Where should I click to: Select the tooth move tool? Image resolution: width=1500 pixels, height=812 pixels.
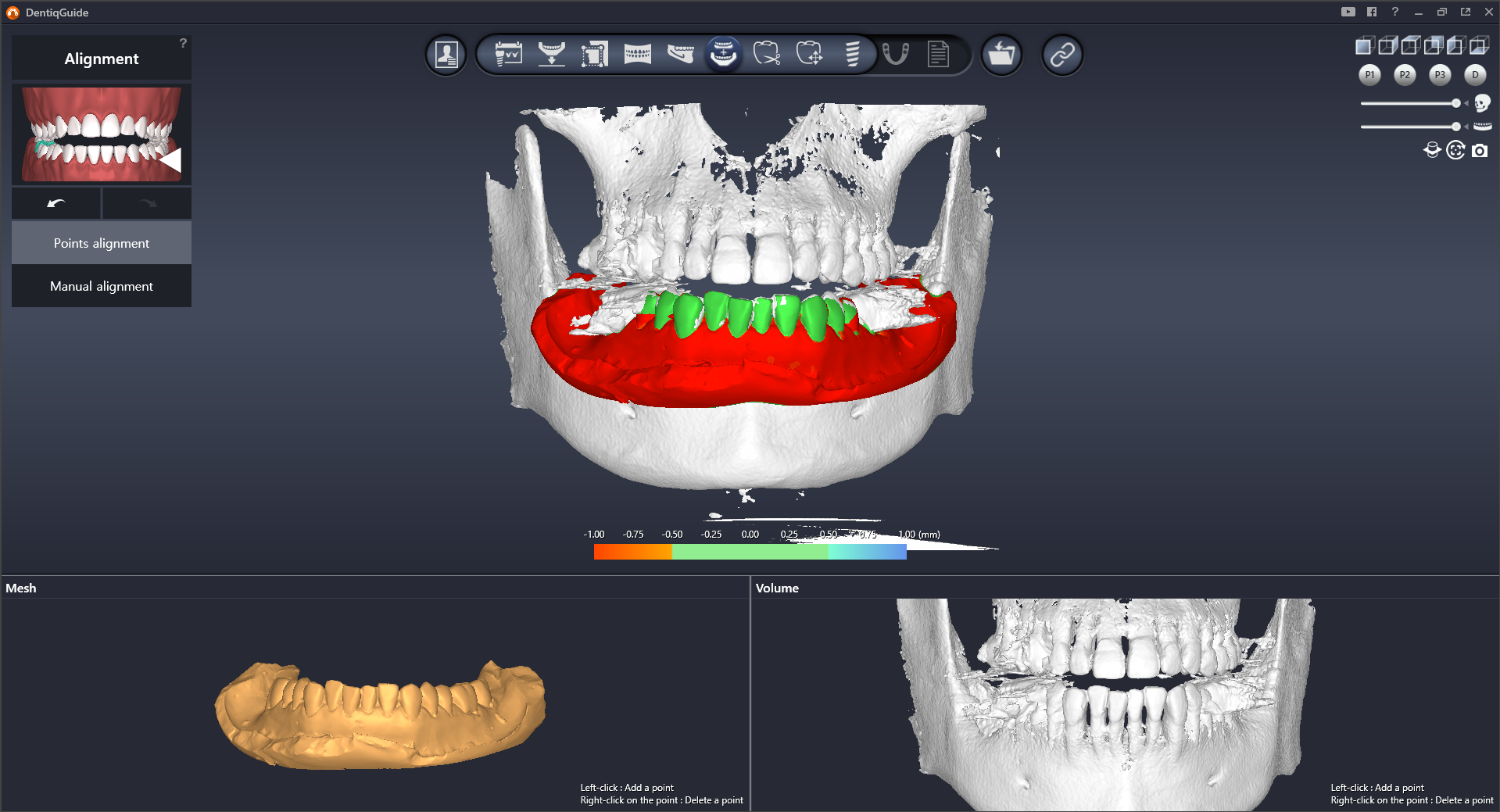809,55
